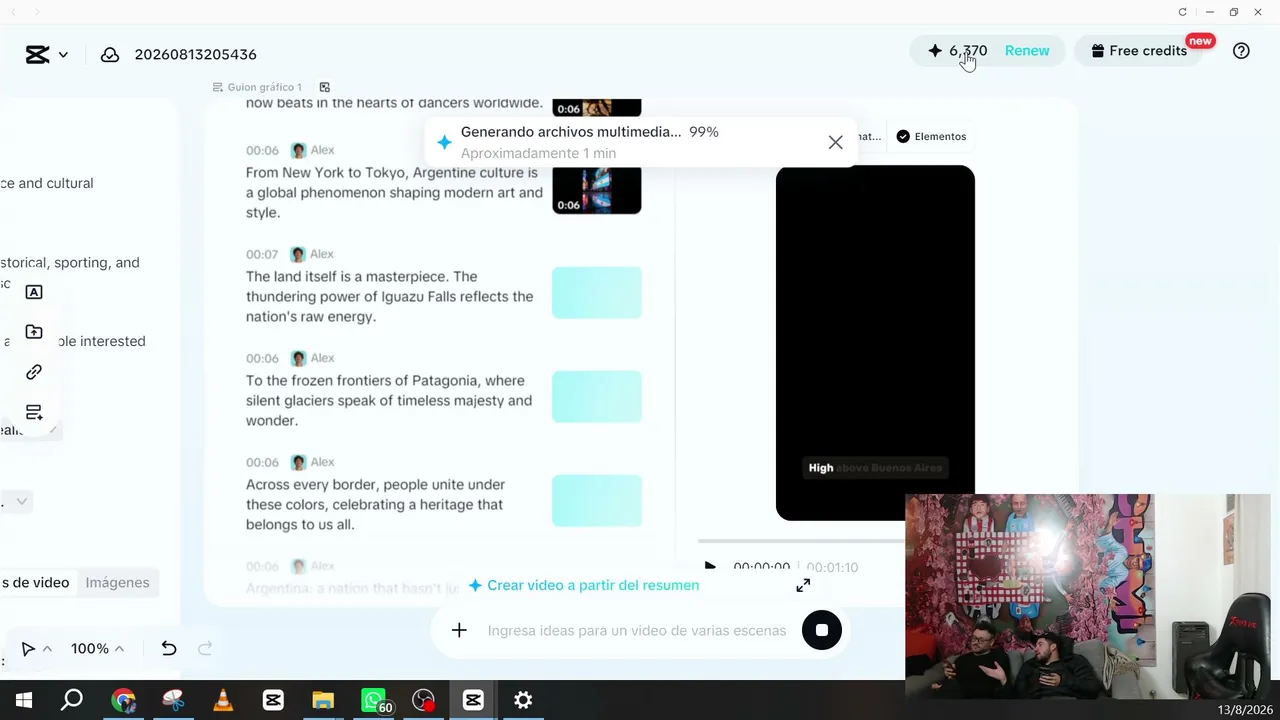This screenshot has width=1280, height=720.
Task: Click the upload media folder icon
Action: pyautogui.click(x=34, y=332)
